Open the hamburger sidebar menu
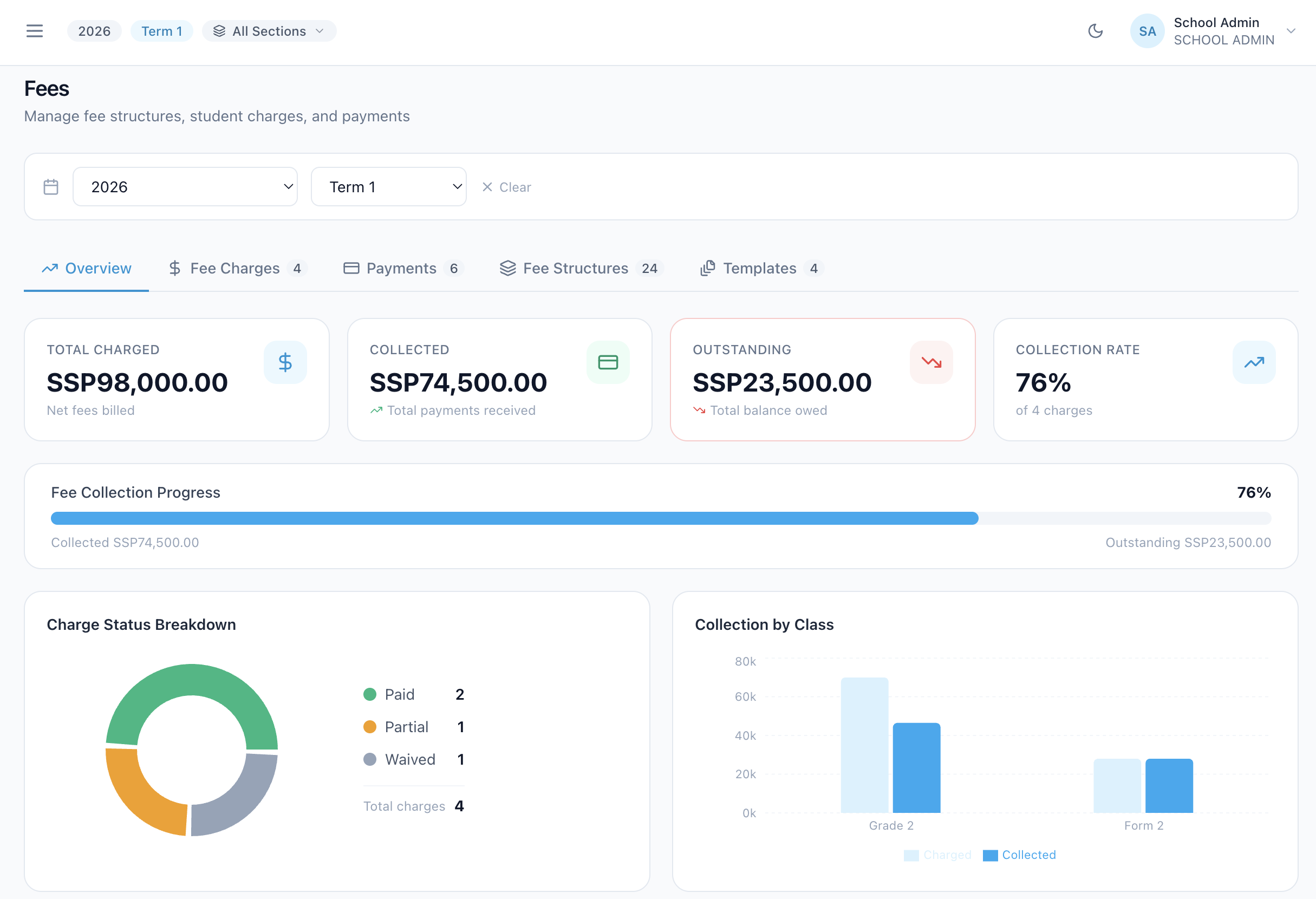 coord(35,31)
